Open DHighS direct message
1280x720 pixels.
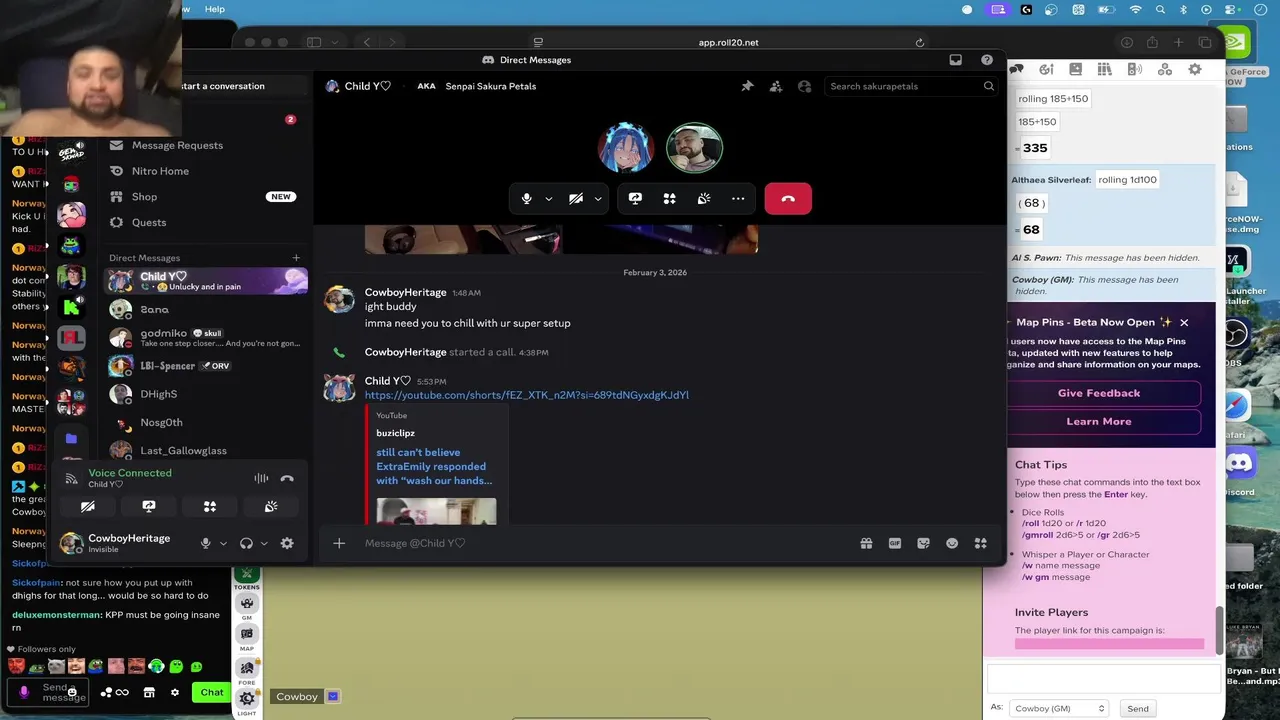(x=205, y=394)
